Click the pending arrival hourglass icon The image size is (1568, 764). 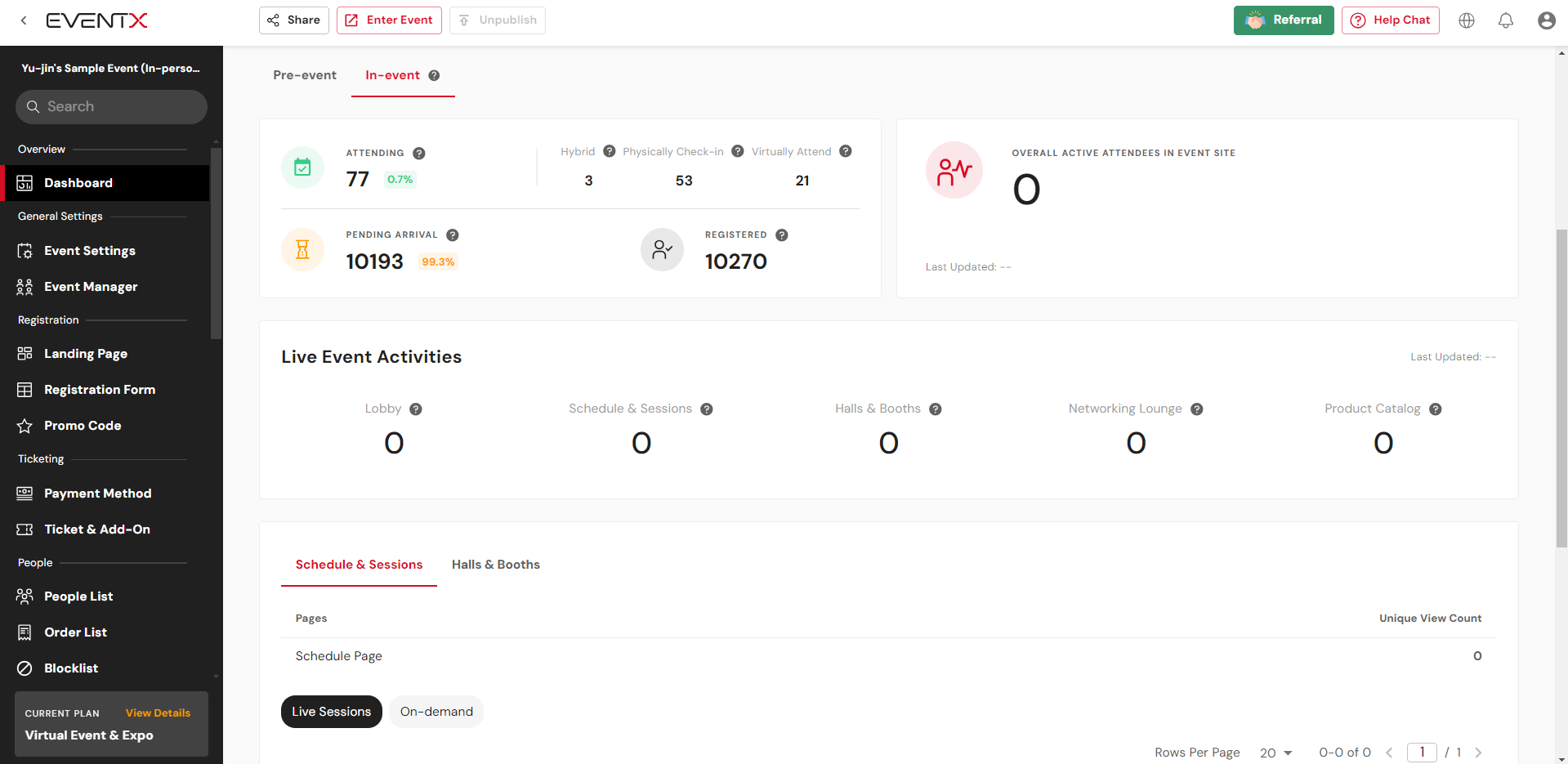coord(302,249)
